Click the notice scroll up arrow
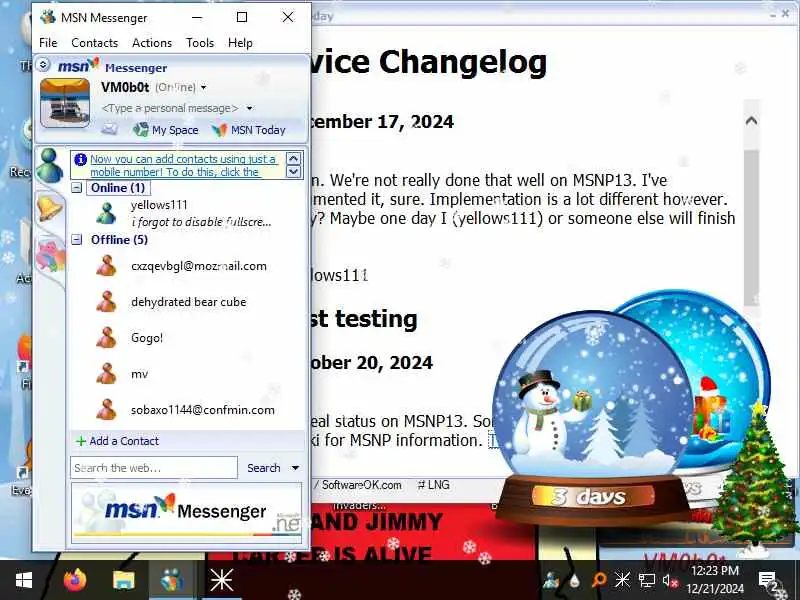This screenshot has width=800, height=600. (x=293, y=158)
